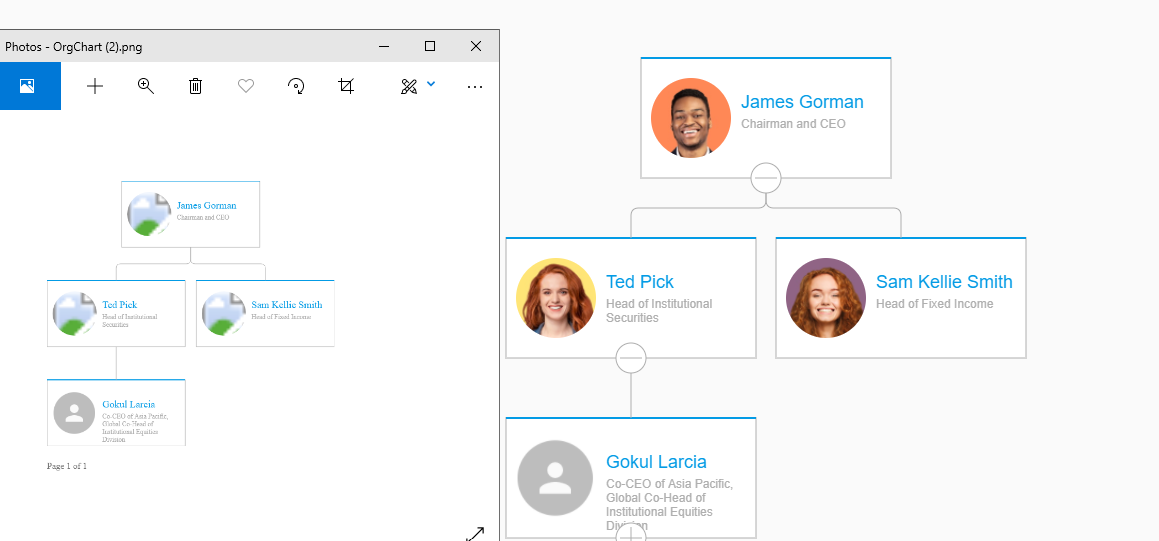Minimize the Photos window
Image resolution: width=1159 pixels, height=541 pixels.
(384, 46)
